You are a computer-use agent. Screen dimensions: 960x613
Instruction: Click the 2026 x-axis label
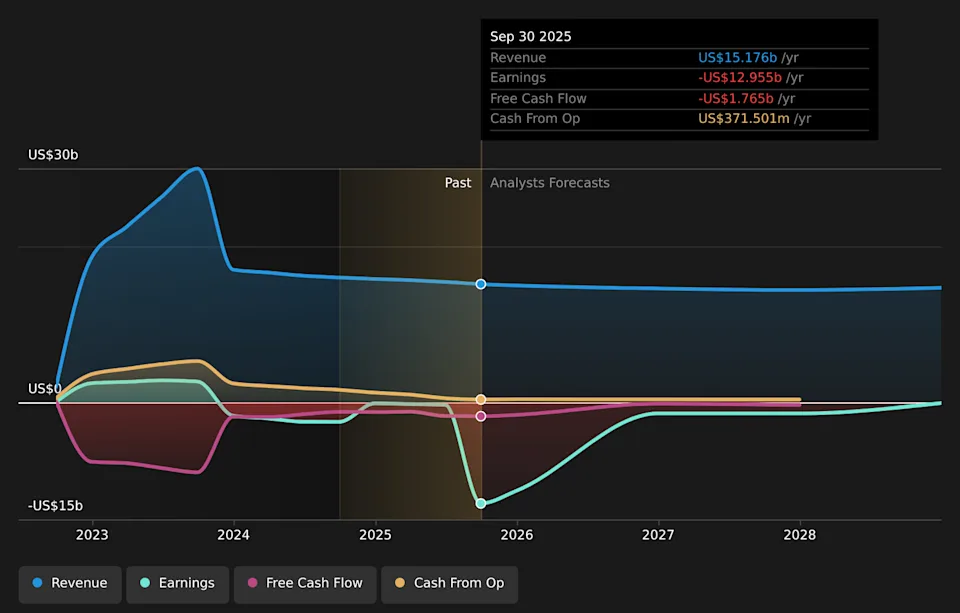[x=517, y=535]
